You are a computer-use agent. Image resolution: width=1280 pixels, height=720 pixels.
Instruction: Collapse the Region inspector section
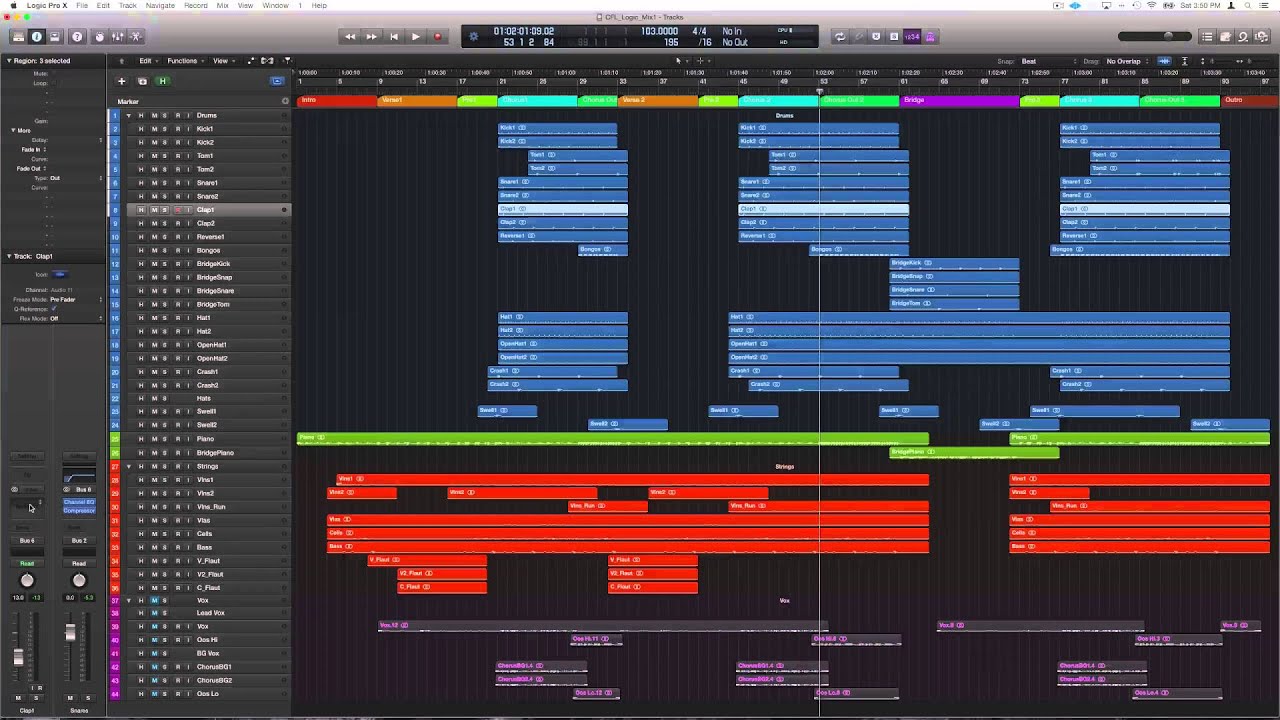click(x=9, y=61)
